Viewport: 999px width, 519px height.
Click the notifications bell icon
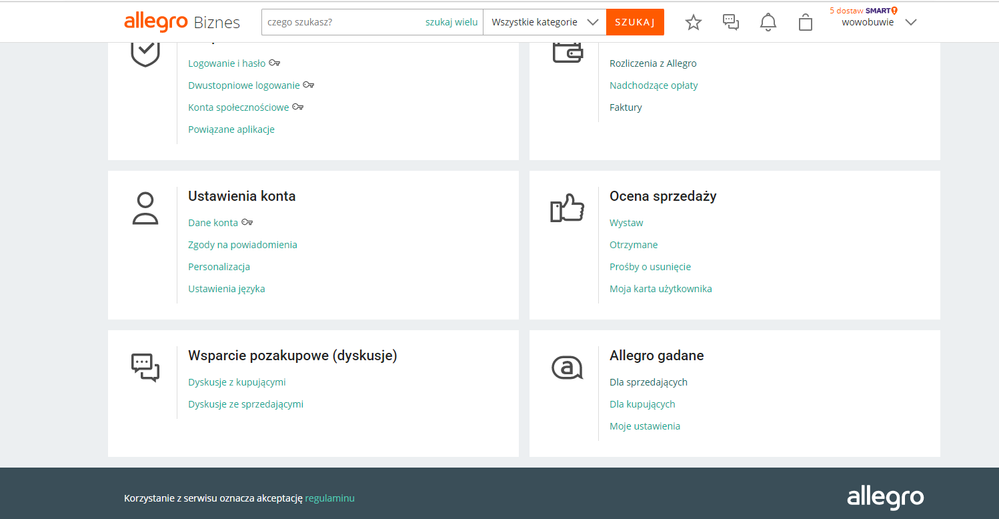768,22
